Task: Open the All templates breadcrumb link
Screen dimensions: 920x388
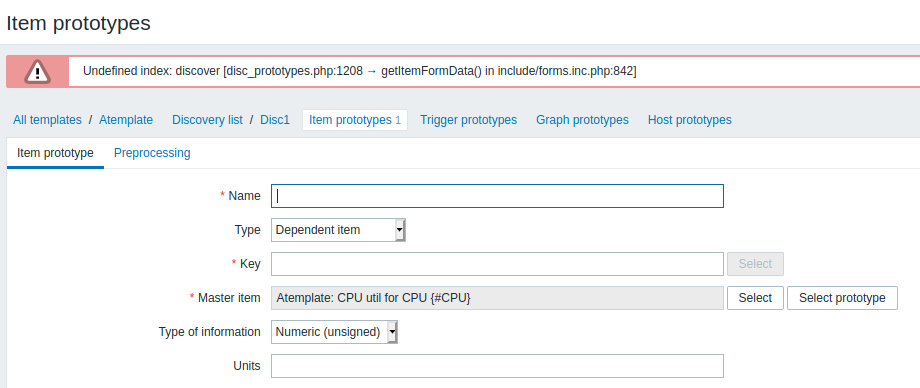Action: click(48, 120)
